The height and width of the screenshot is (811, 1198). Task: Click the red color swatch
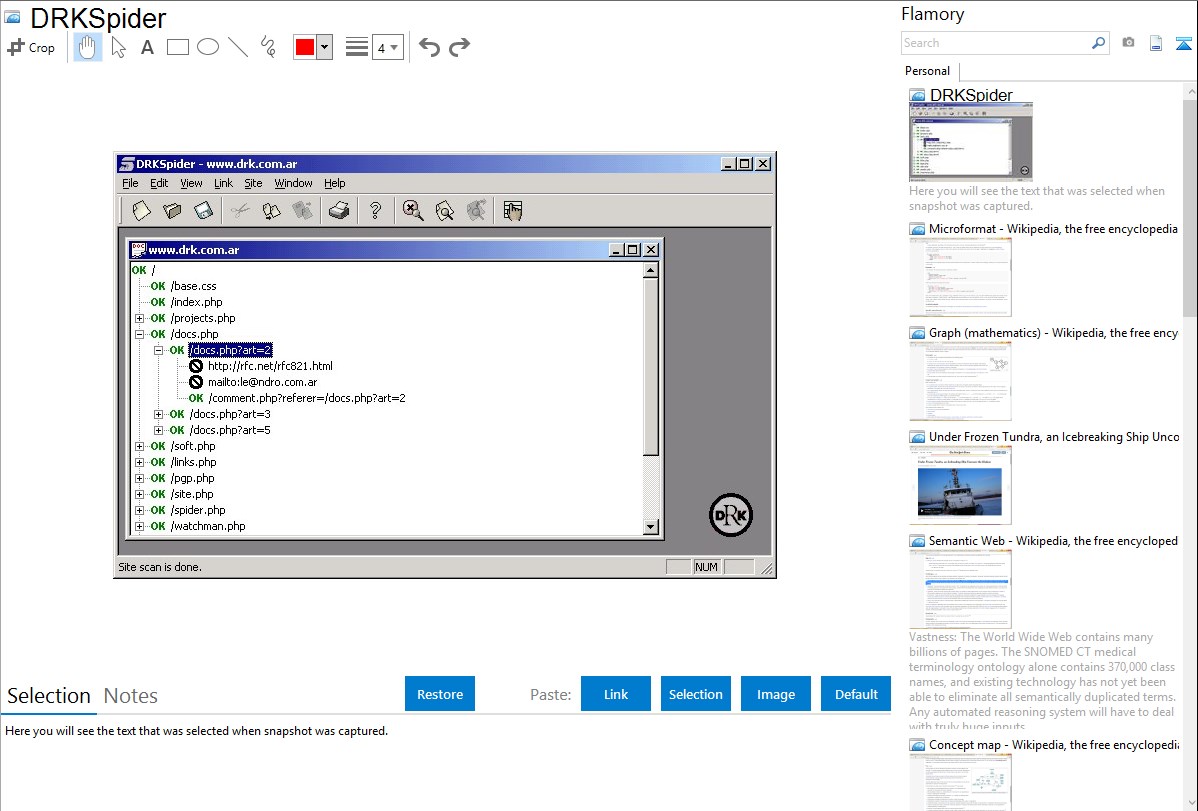coord(305,47)
